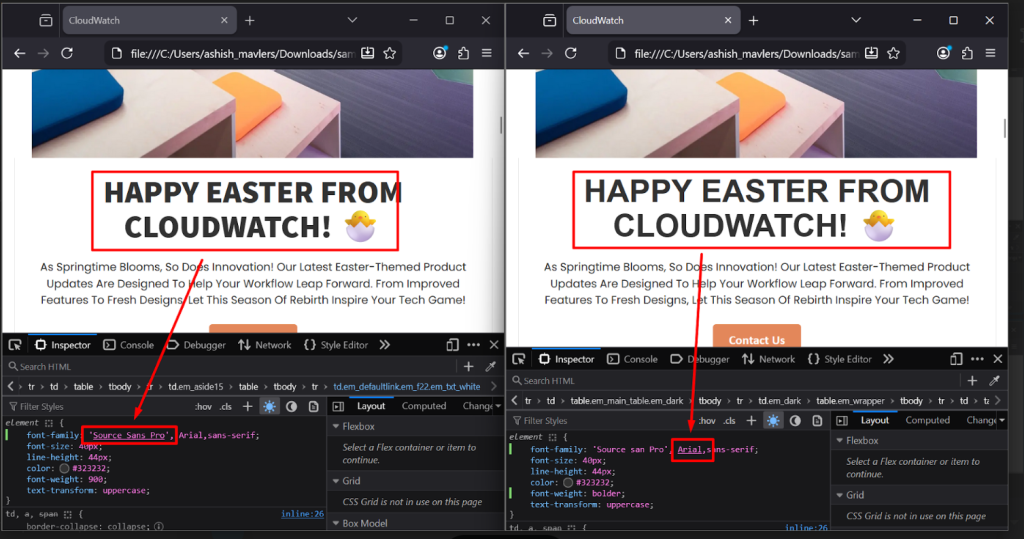
Task: Collapse Flexbox section in left window
Action: click(336, 426)
